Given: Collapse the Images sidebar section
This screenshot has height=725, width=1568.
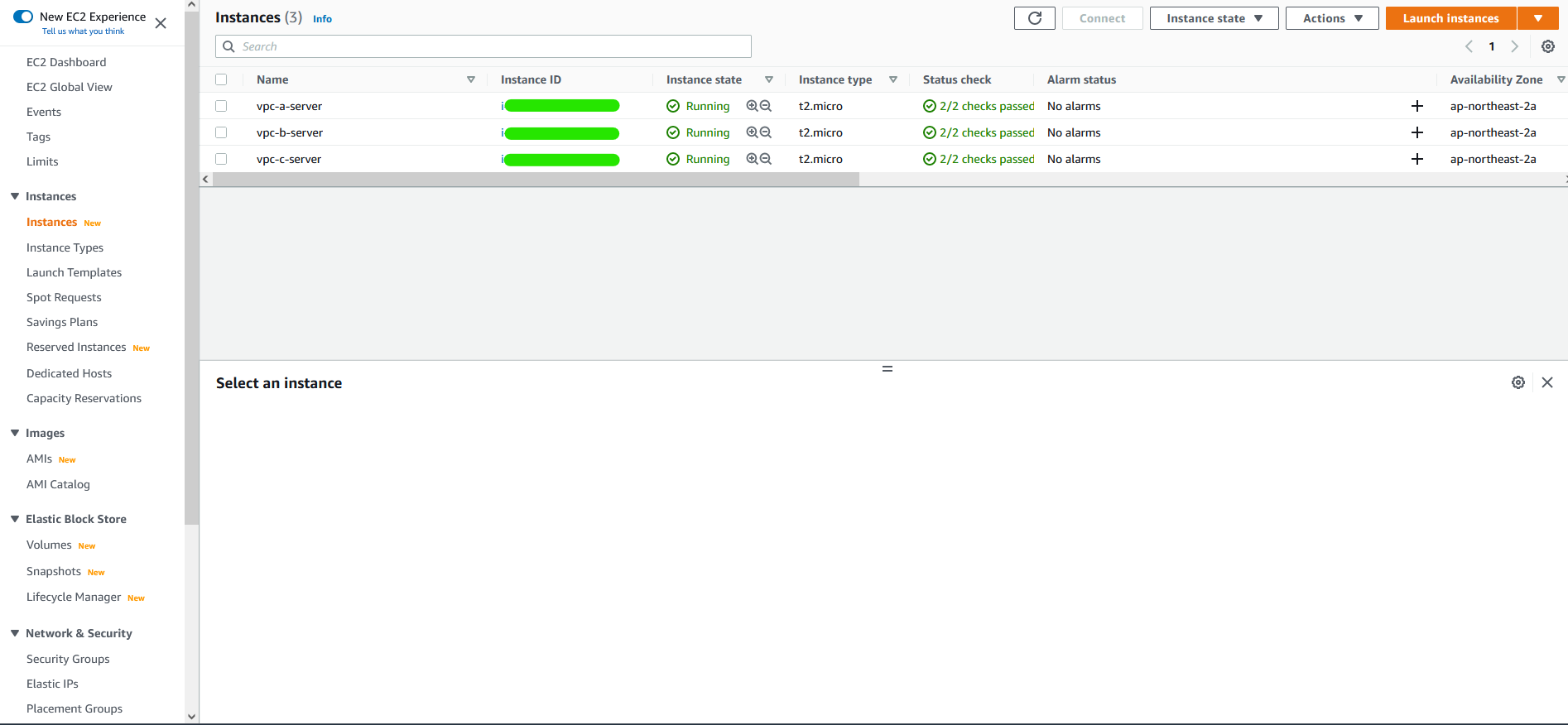Looking at the screenshot, I should (15, 433).
